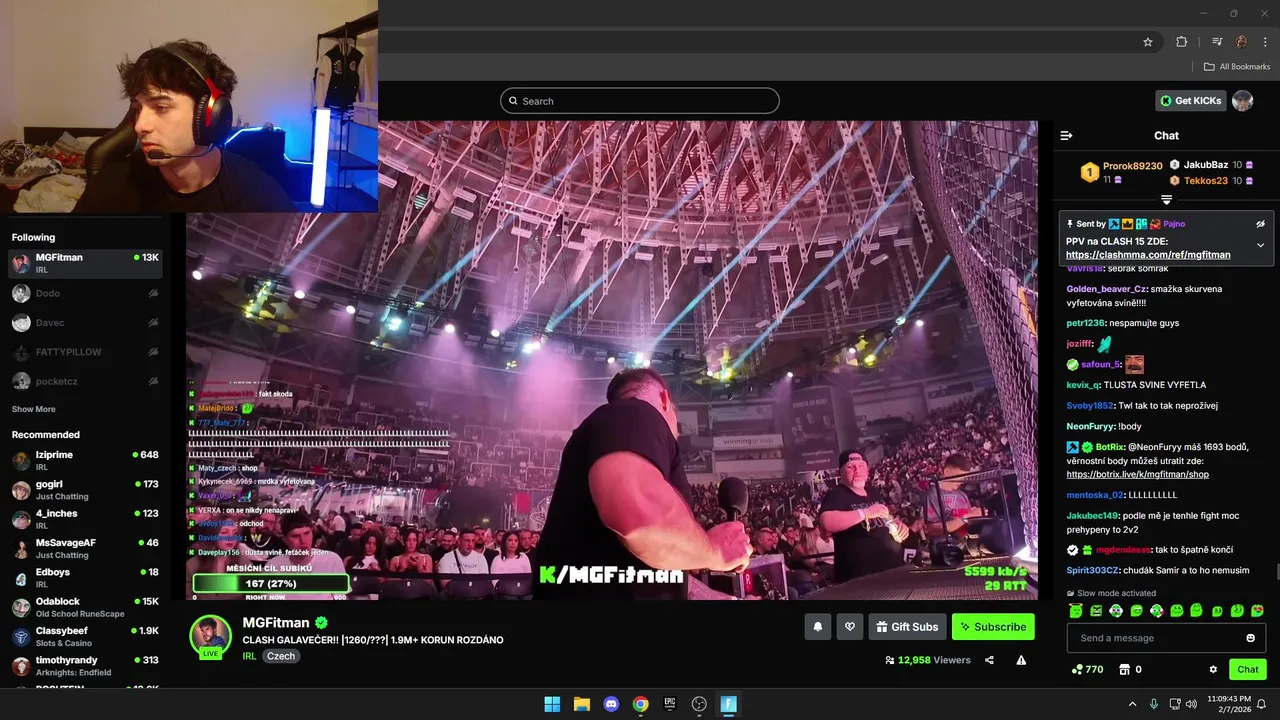This screenshot has height=720, width=1280.
Task: Open the emoji picker in message box
Action: click(1250, 638)
